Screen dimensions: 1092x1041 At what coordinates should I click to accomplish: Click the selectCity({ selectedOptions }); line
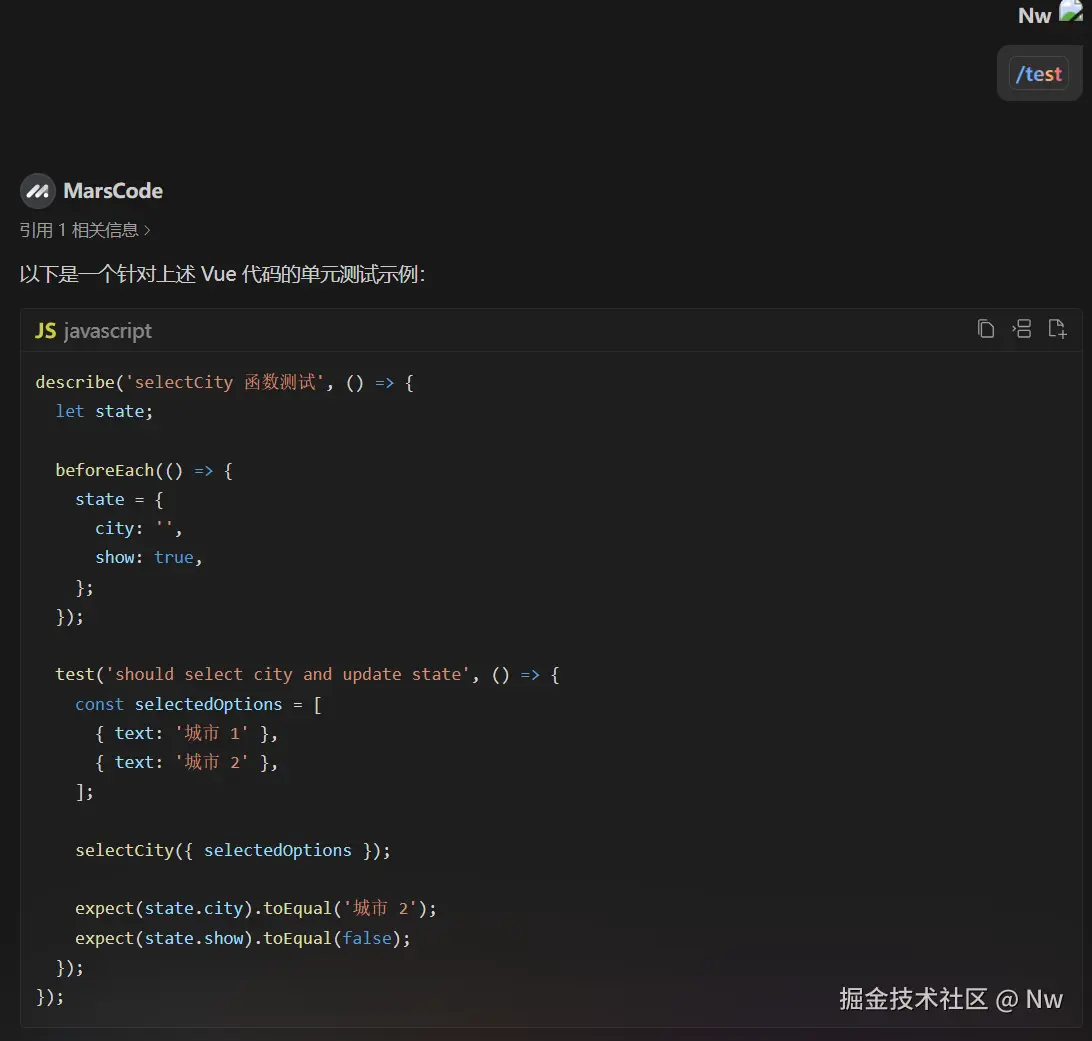pos(233,850)
